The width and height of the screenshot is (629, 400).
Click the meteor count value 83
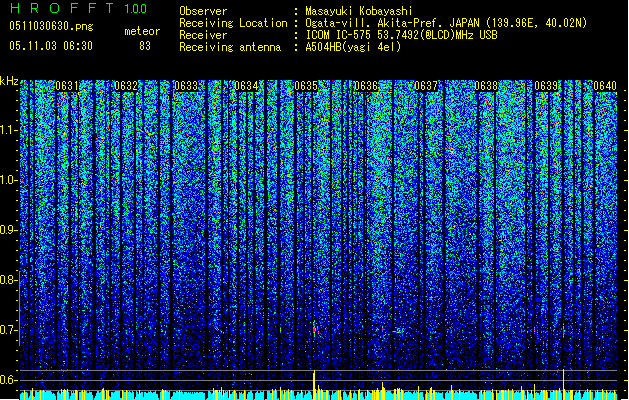145,46
